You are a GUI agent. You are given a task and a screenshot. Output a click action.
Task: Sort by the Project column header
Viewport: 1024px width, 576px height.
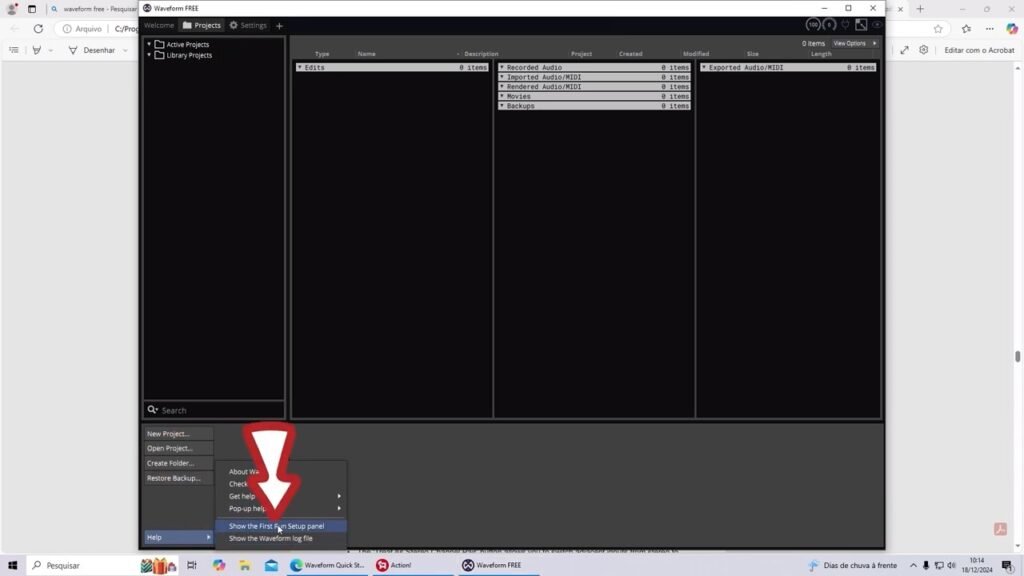(581, 54)
